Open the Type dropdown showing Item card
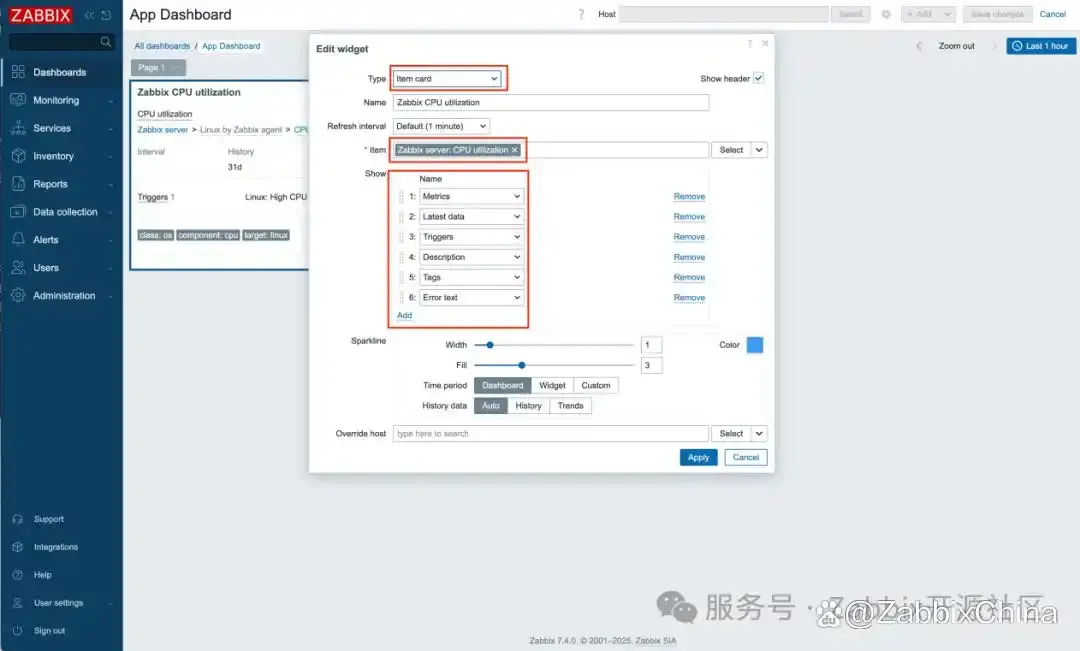 coord(447,79)
